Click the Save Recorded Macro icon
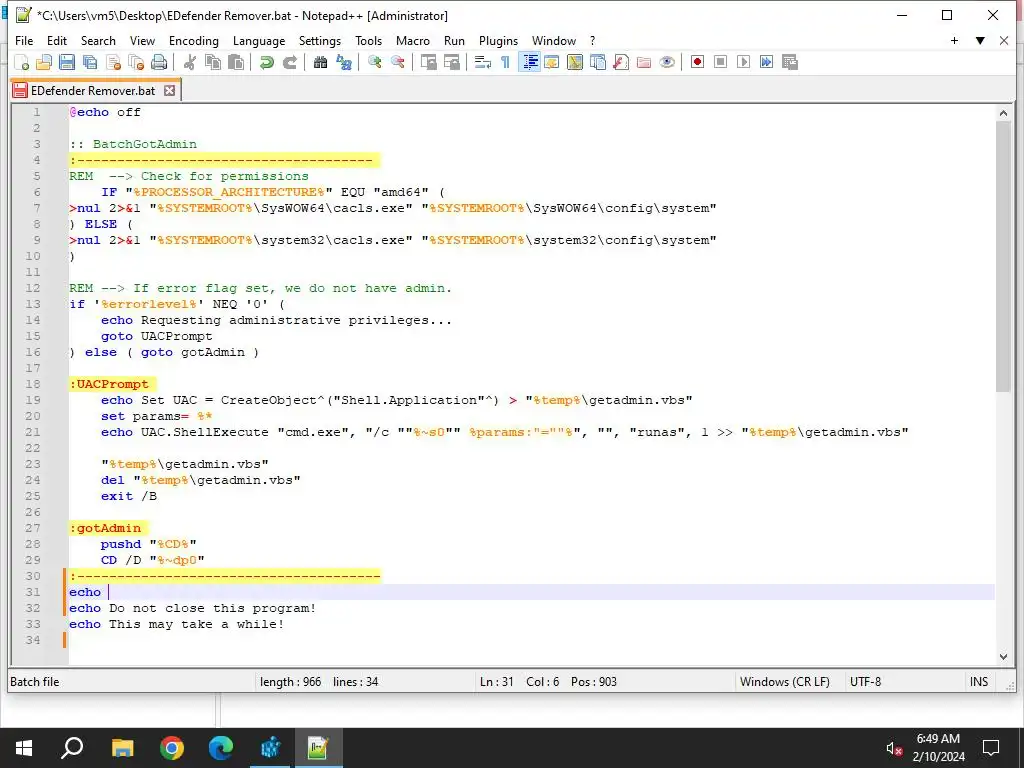The height and width of the screenshot is (768, 1024). (x=790, y=62)
